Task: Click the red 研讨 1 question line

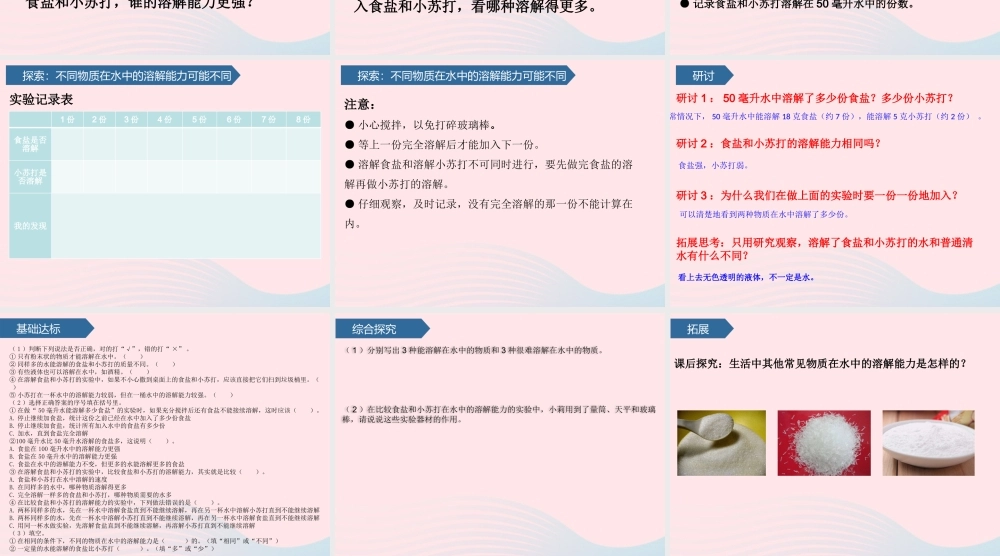Action: [x=815, y=98]
